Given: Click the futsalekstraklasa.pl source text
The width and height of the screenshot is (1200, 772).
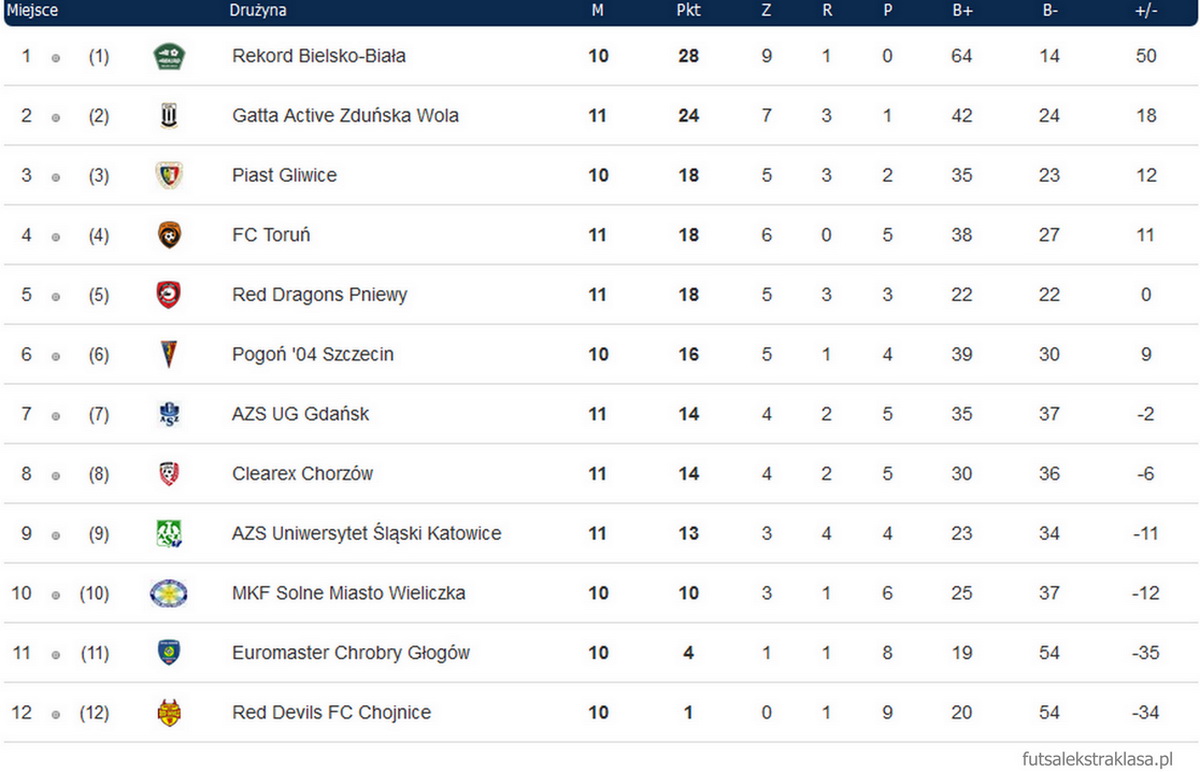Looking at the screenshot, I should (x=1097, y=759).
